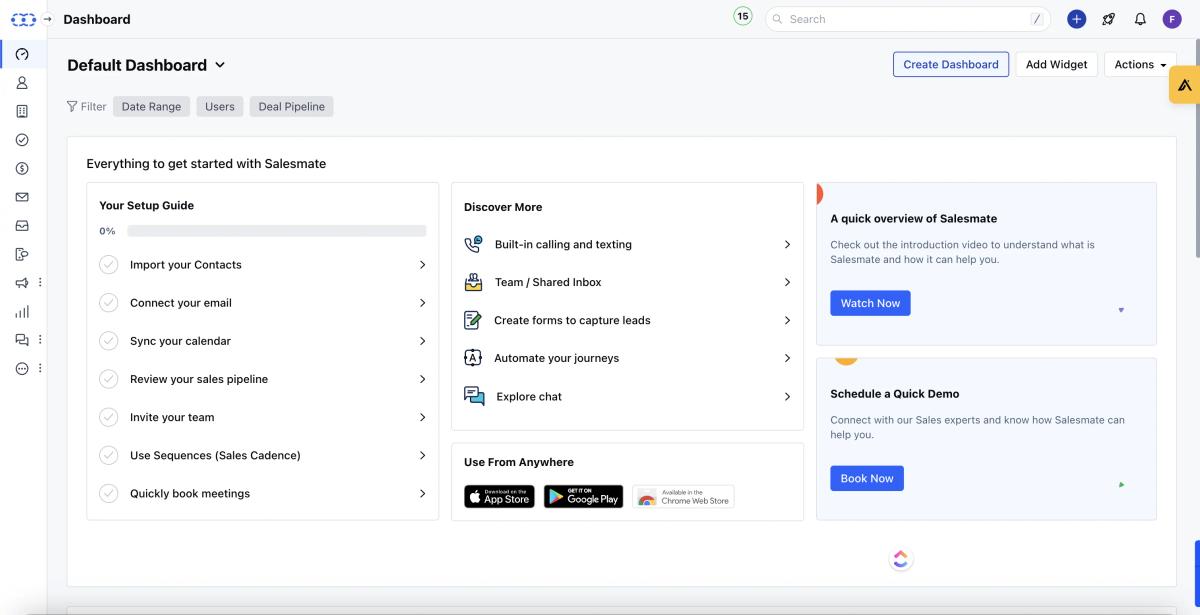The width and height of the screenshot is (1200, 615).
Task: Click the yellow side tab widget icon
Action: point(1184,85)
